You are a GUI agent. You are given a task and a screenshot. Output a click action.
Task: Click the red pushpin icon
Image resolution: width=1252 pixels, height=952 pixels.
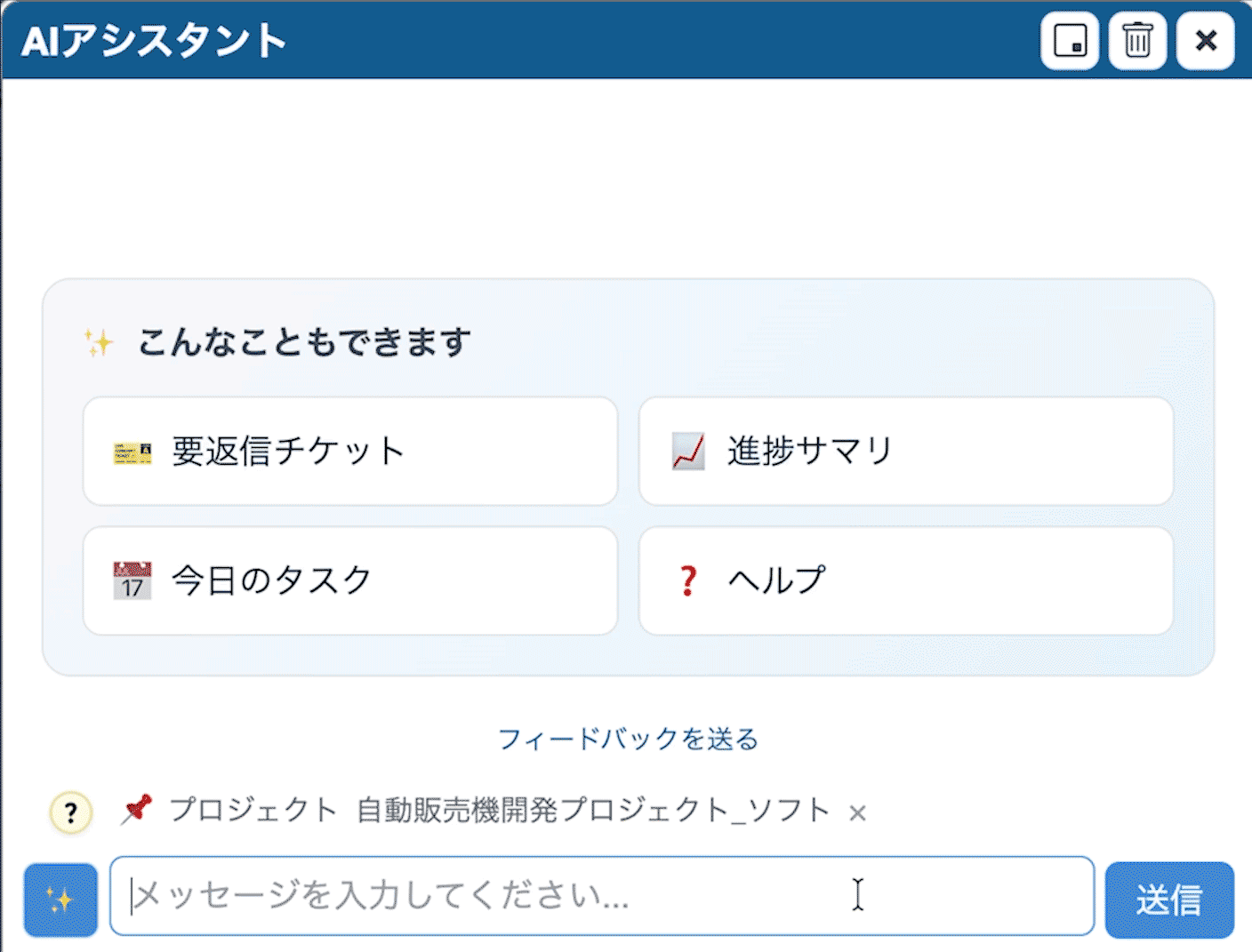tap(136, 810)
